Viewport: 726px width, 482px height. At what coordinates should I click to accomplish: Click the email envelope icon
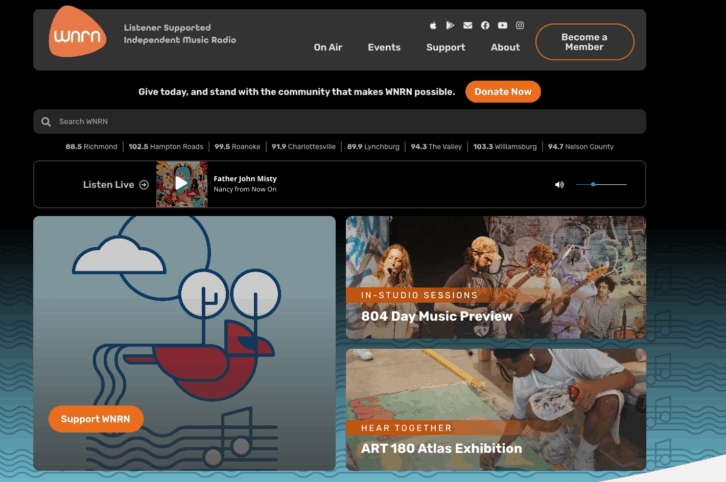pyautogui.click(x=468, y=25)
